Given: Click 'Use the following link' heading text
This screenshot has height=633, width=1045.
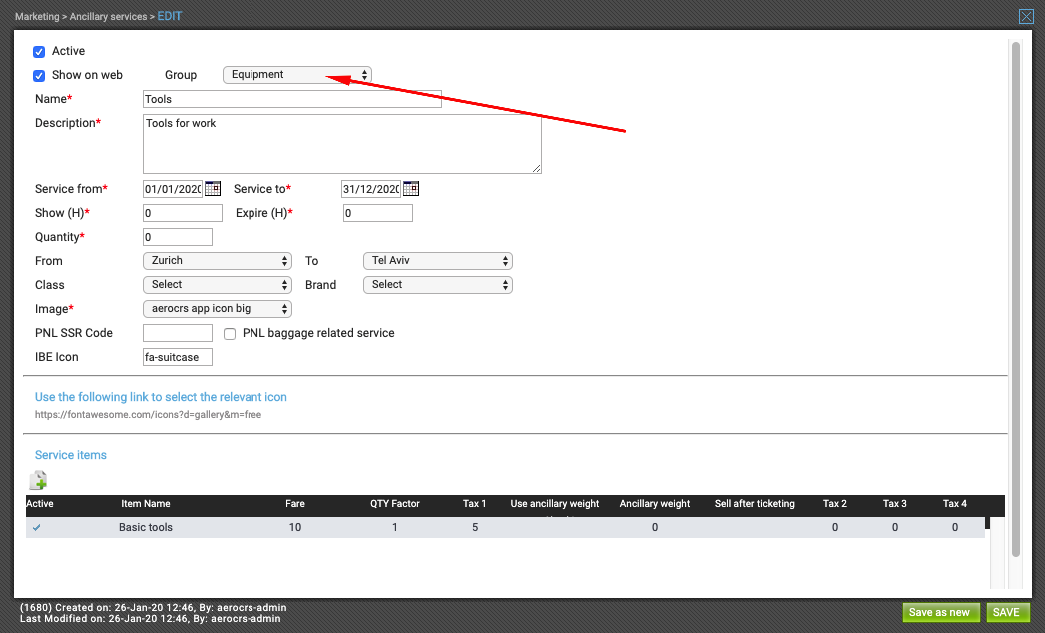Looking at the screenshot, I should [x=161, y=397].
